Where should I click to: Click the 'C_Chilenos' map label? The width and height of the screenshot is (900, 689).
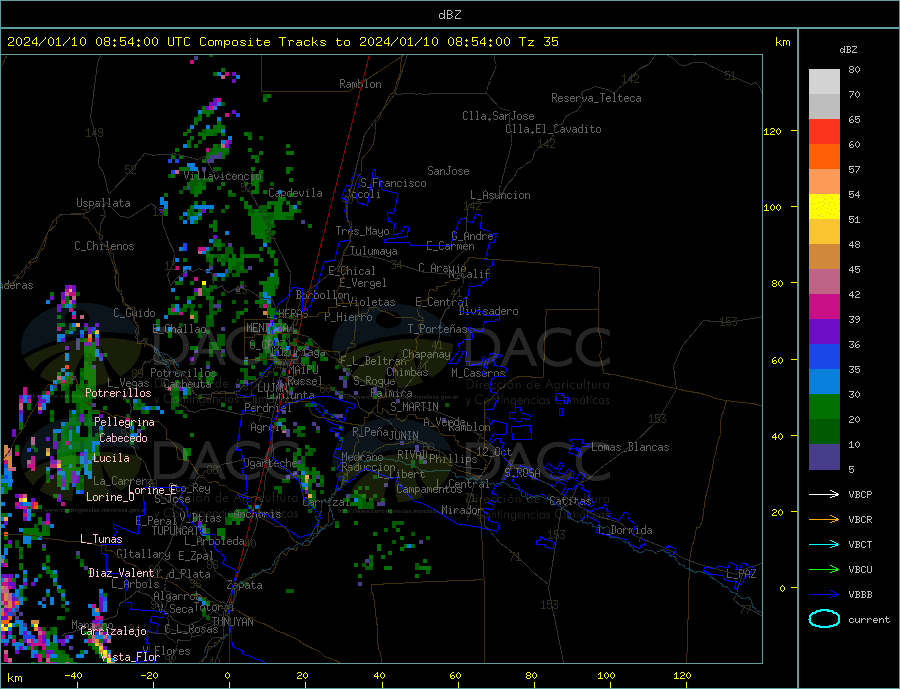pyautogui.click(x=104, y=246)
